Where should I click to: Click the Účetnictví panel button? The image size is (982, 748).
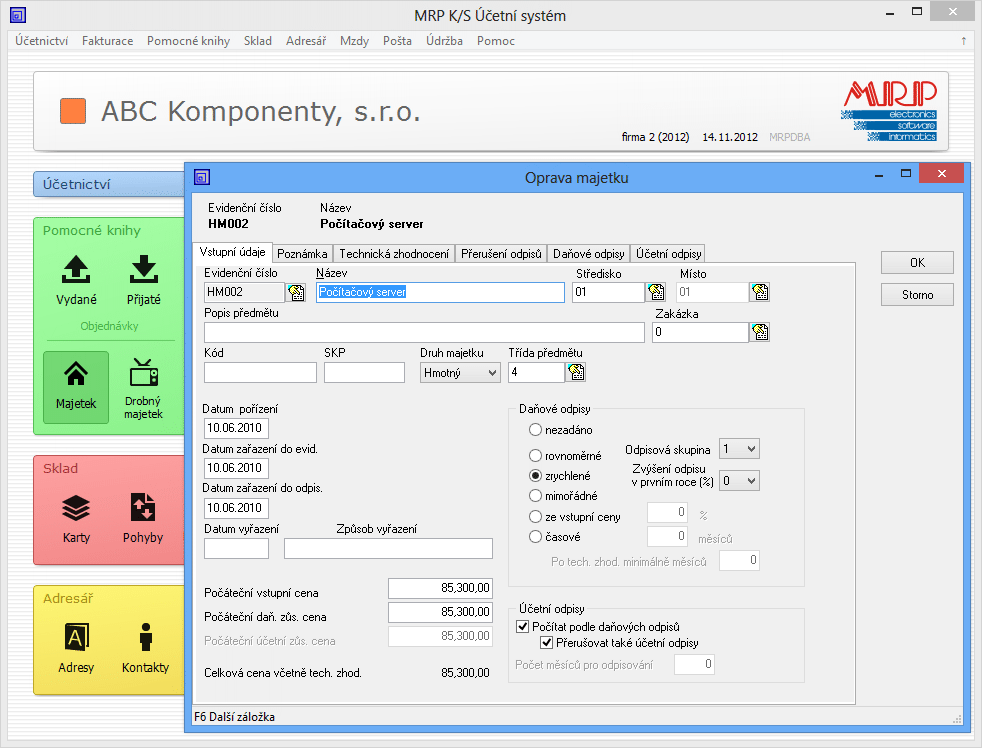click(110, 184)
